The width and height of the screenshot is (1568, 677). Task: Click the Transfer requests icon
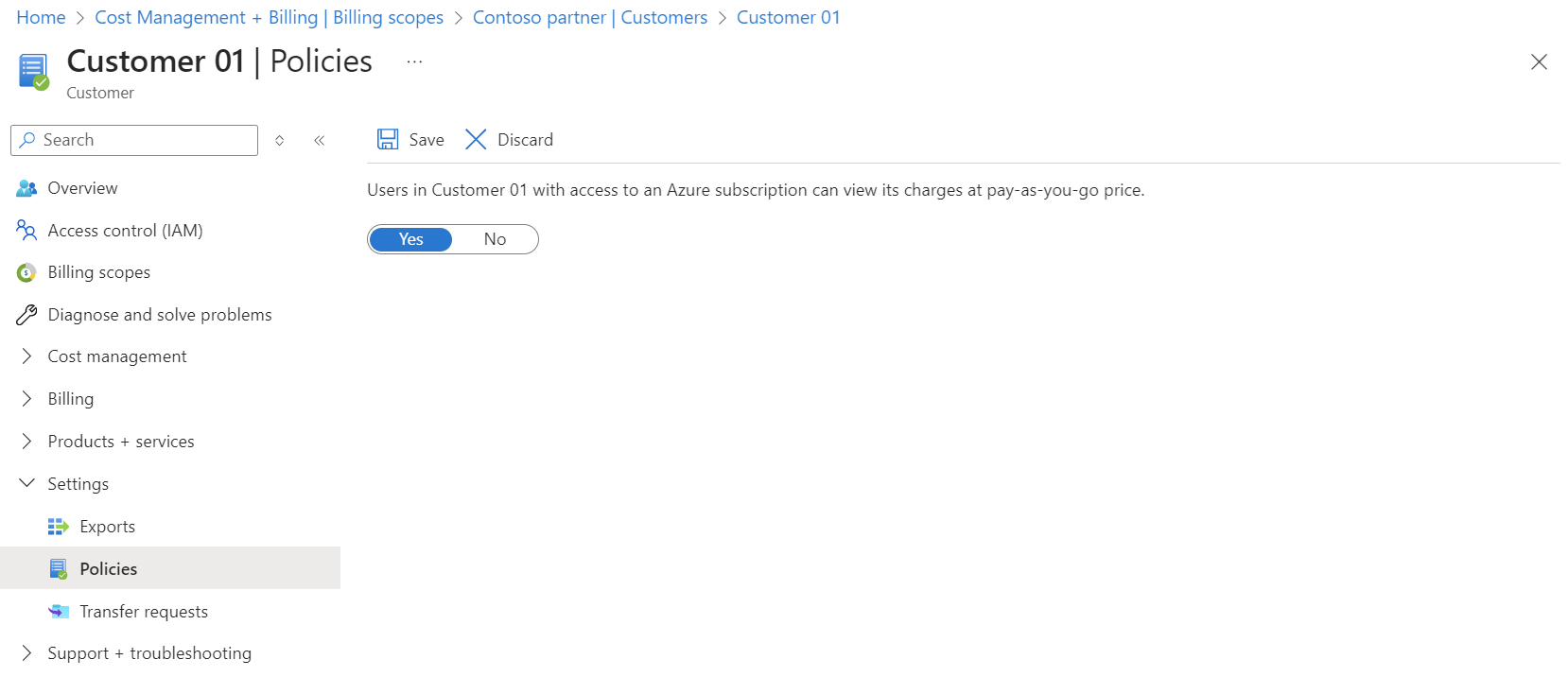(59, 612)
